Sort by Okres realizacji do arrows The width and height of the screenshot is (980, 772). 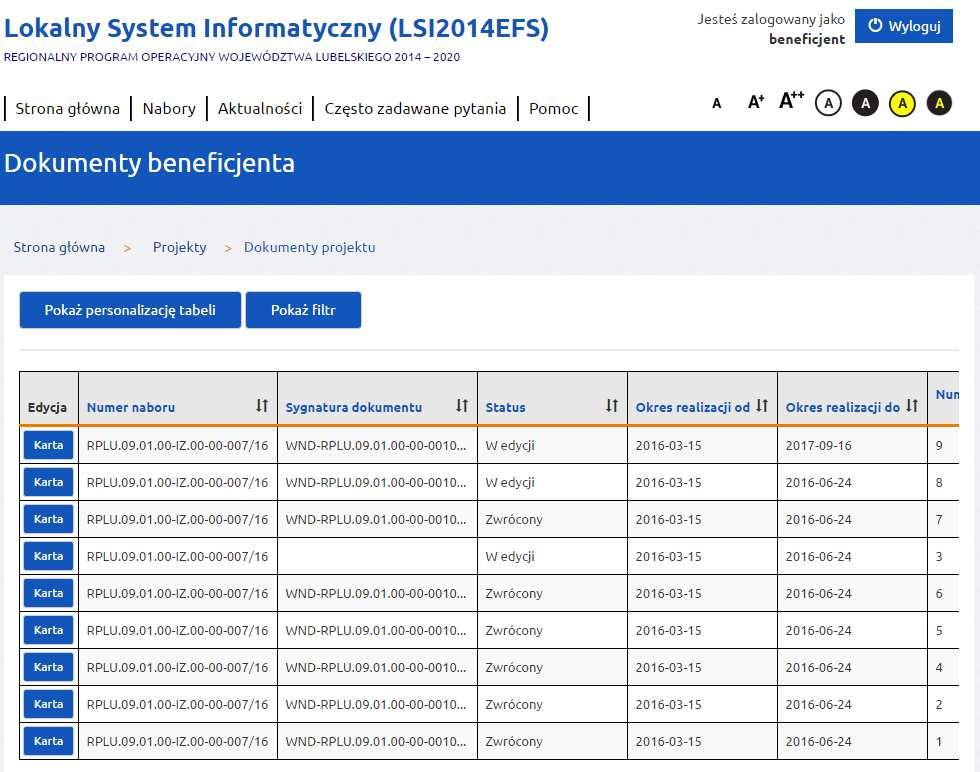pyautogui.click(x=912, y=406)
